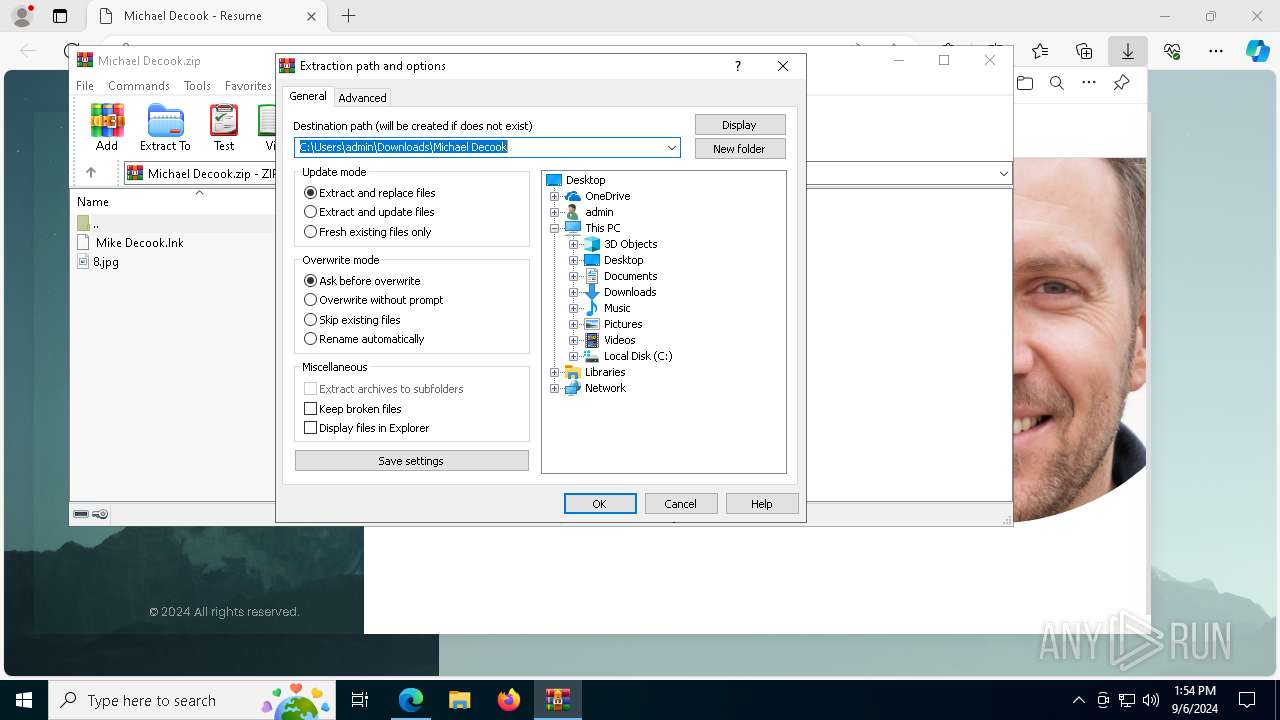Expand the Network tree node

(555, 388)
